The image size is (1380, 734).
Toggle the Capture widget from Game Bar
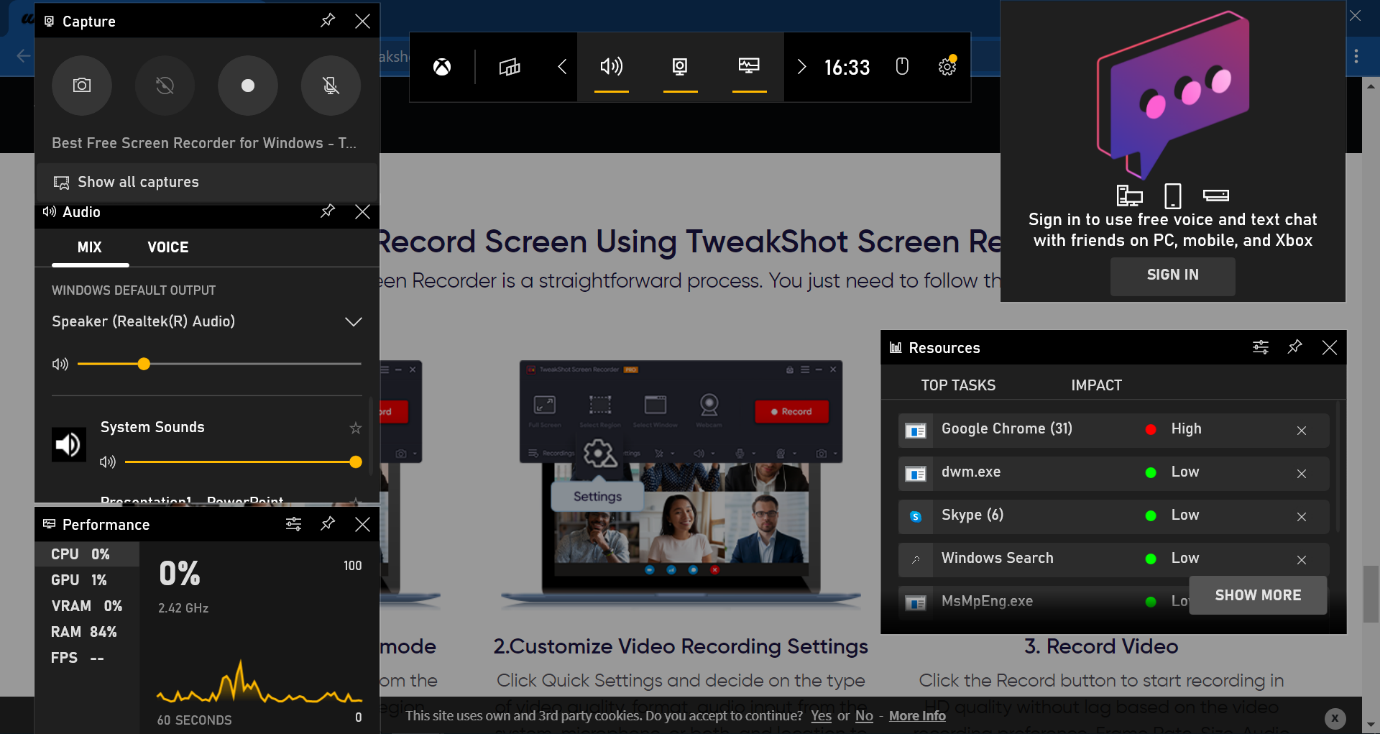click(680, 67)
